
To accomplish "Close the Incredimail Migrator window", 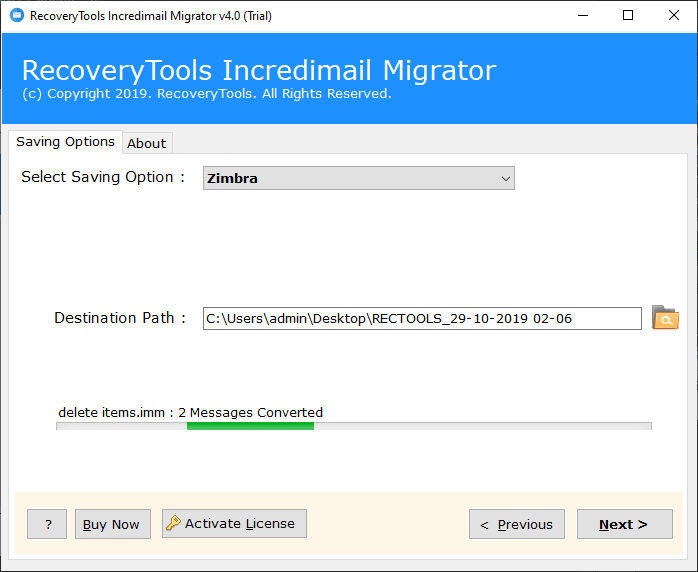I will click(674, 16).
